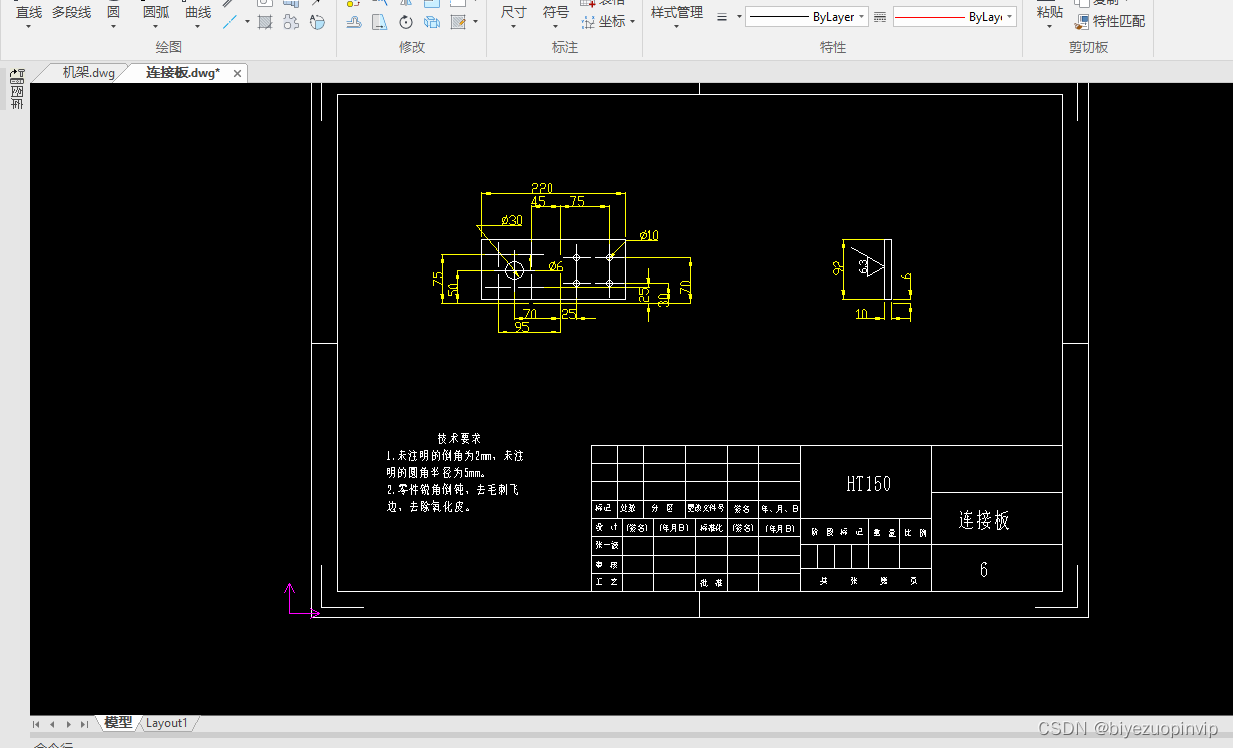Image resolution: width=1233 pixels, height=748 pixels.
Task: Switch to the 模型 model tab
Action: tap(118, 722)
